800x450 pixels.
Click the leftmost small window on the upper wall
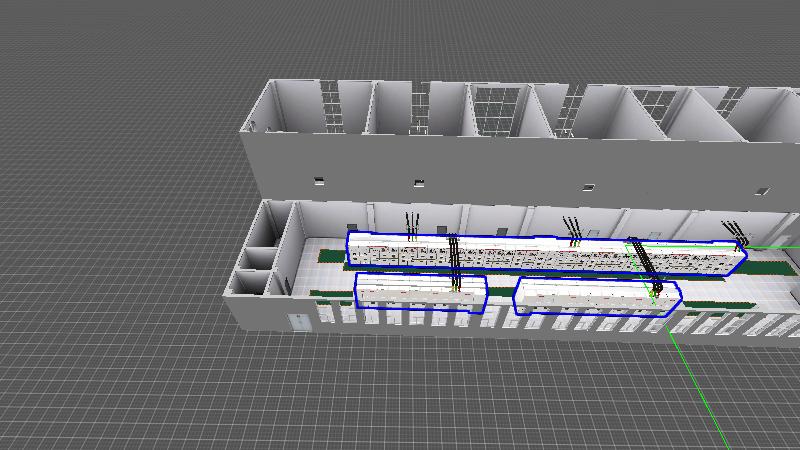click(x=319, y=180)
